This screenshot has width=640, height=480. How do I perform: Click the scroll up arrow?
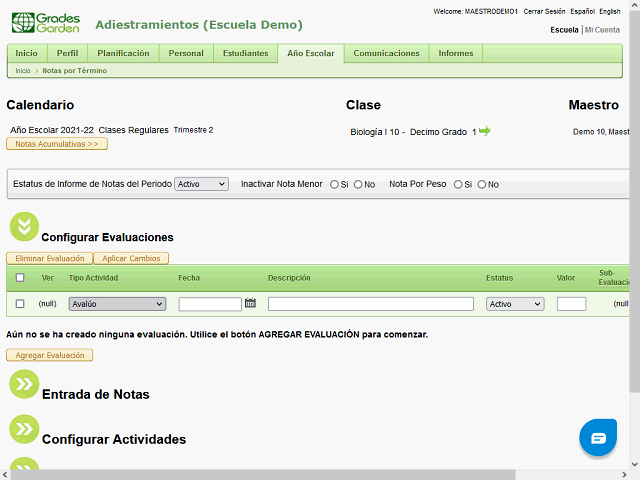635,5
